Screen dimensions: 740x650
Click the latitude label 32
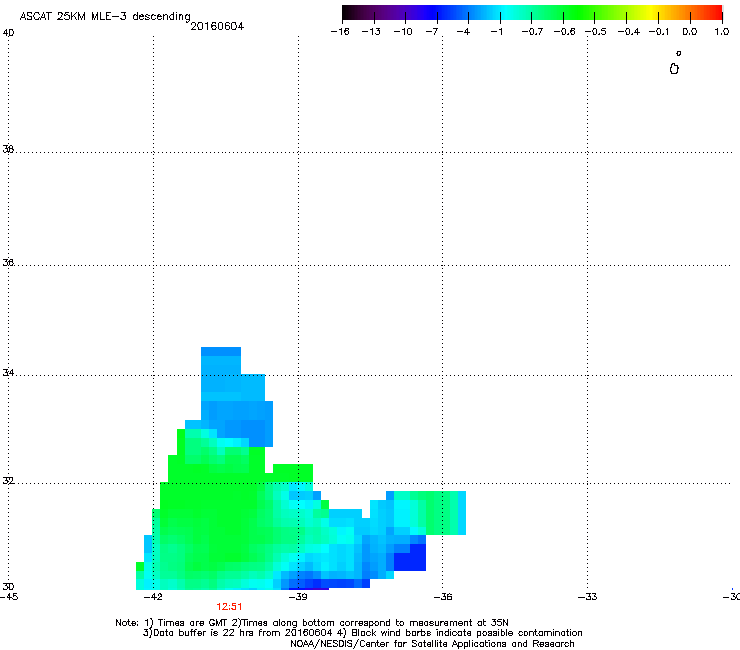(x=8, y=481)
